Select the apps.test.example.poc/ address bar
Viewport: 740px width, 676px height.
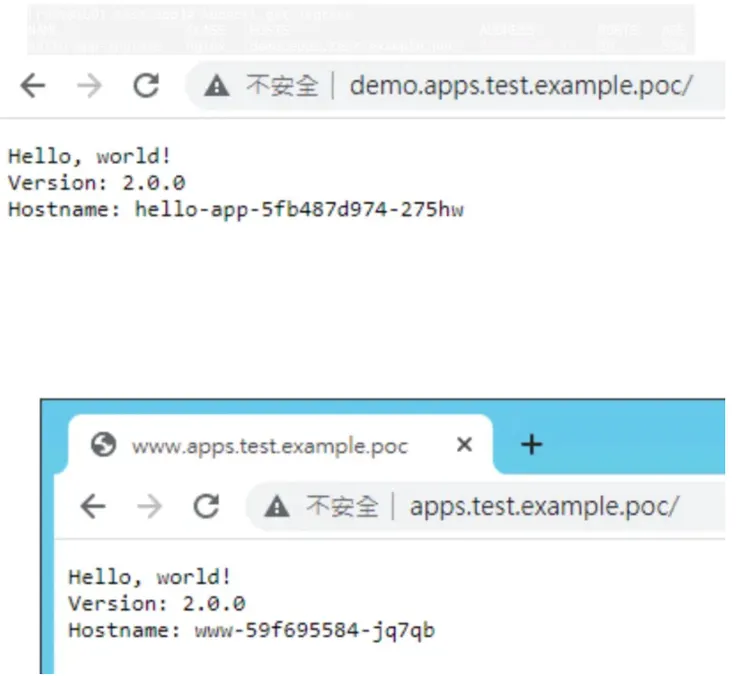pos(486,507)
